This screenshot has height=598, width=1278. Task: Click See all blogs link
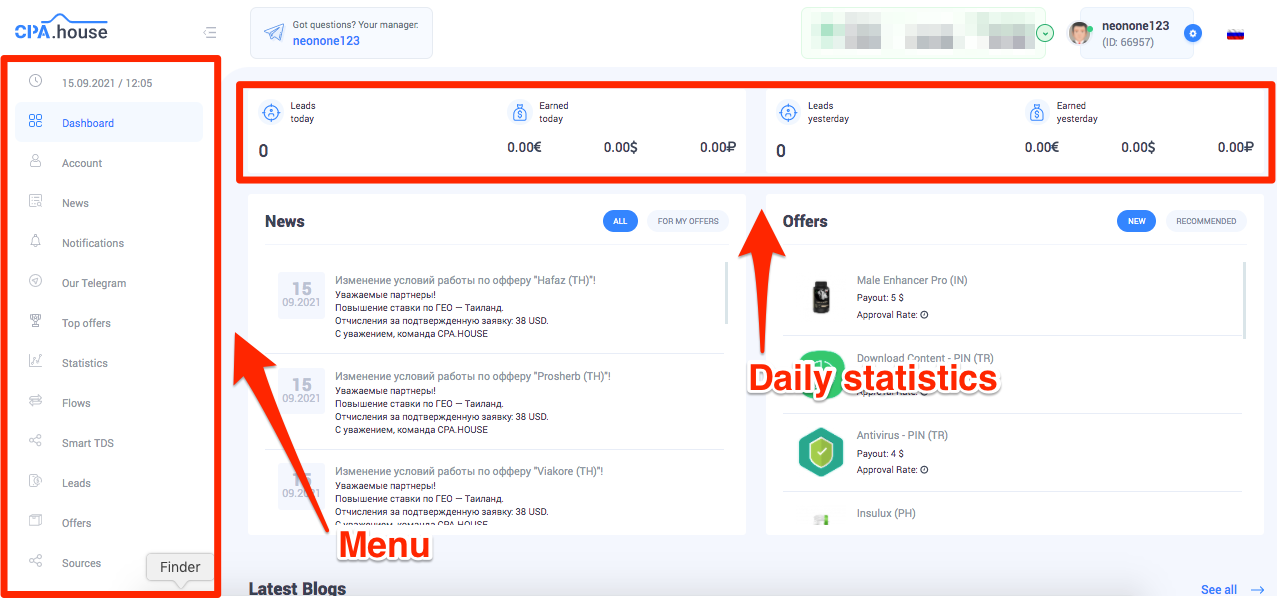click(x=1218, y=589)
